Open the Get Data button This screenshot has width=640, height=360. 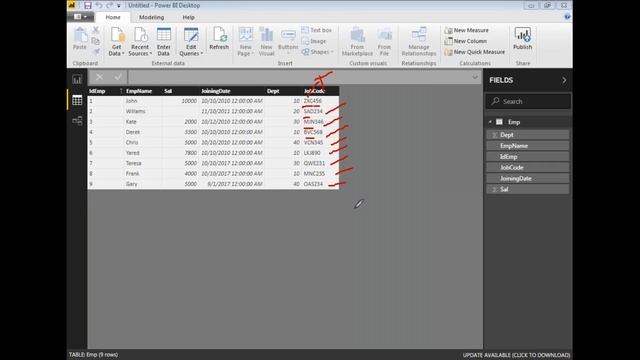point(116,41)
